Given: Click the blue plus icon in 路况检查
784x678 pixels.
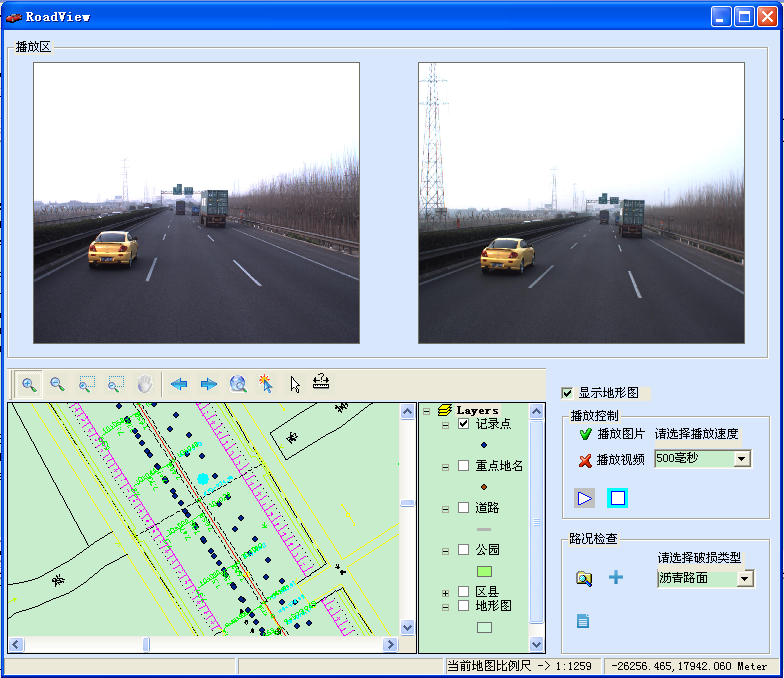Looking at the screenshot, I should tap(616, 577).
